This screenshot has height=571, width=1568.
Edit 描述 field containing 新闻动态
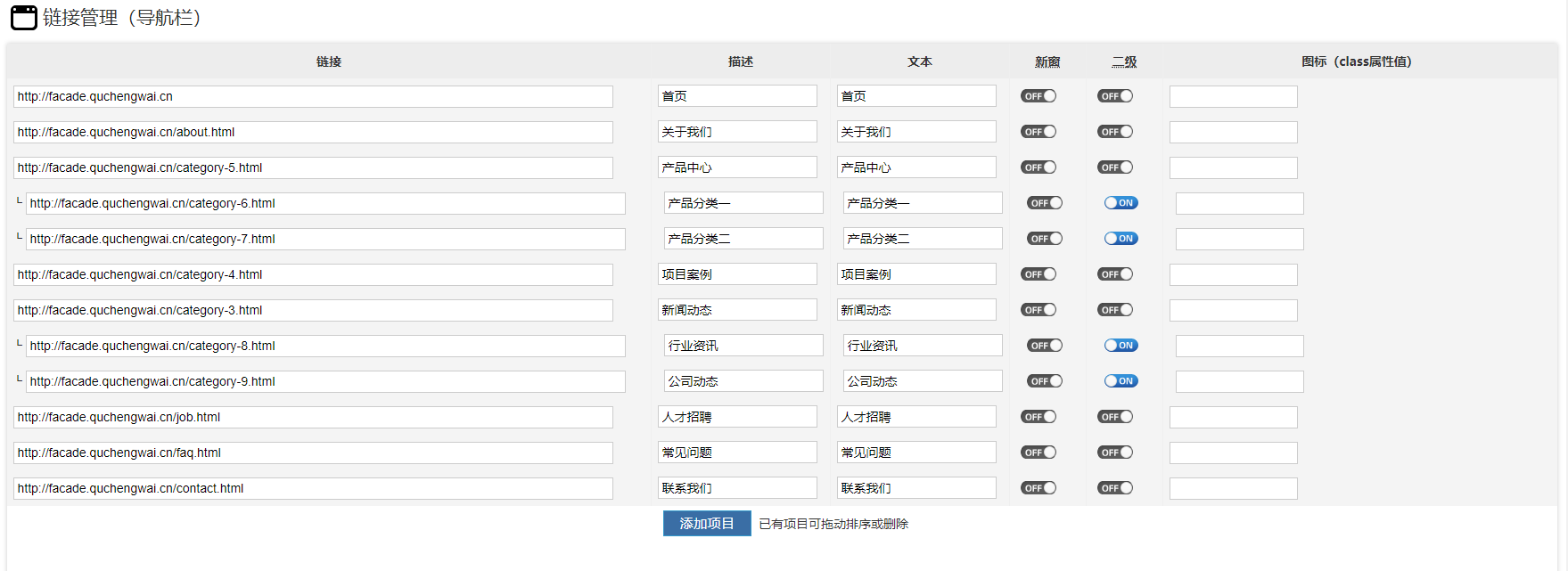click(x=737, y=310)
